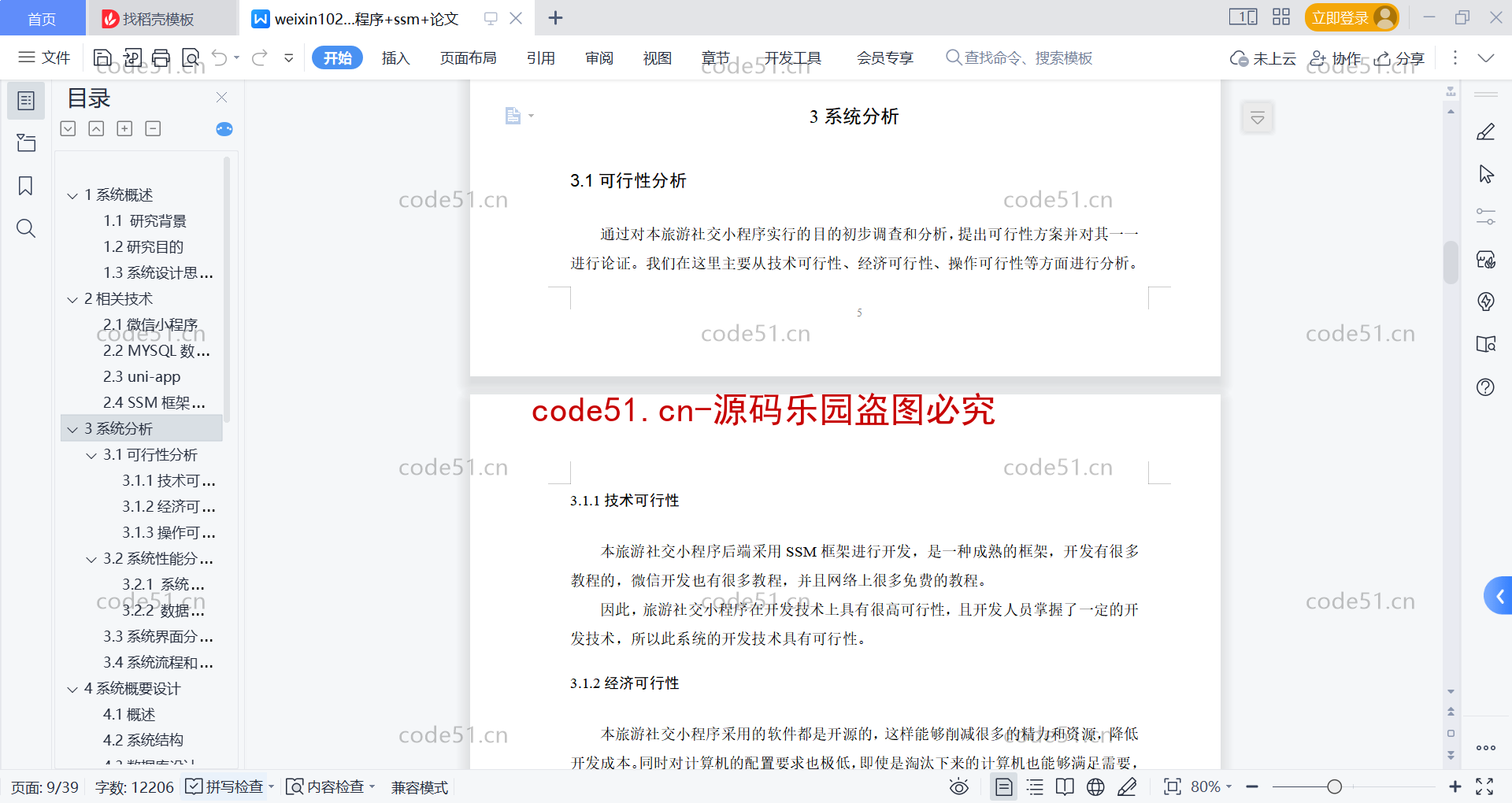1512x803 pixels.
Task: Click the settings sliders icon in right sidebar
Action: click(x=1486, y=216)
